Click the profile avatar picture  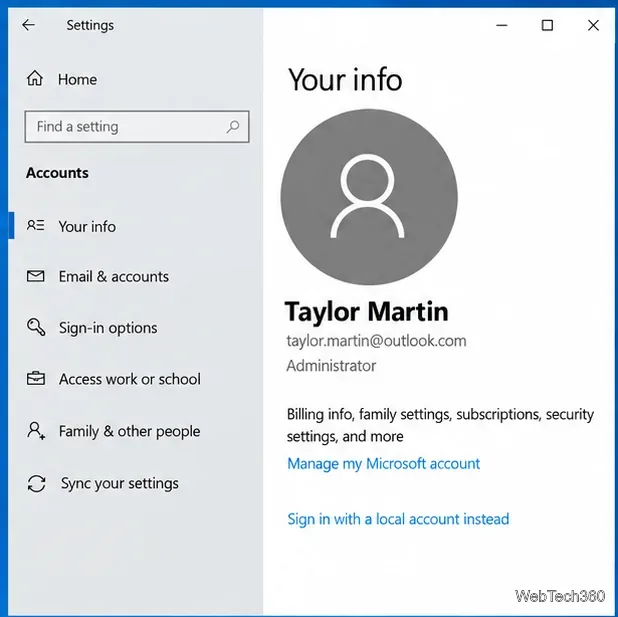[x=369, y=197]
